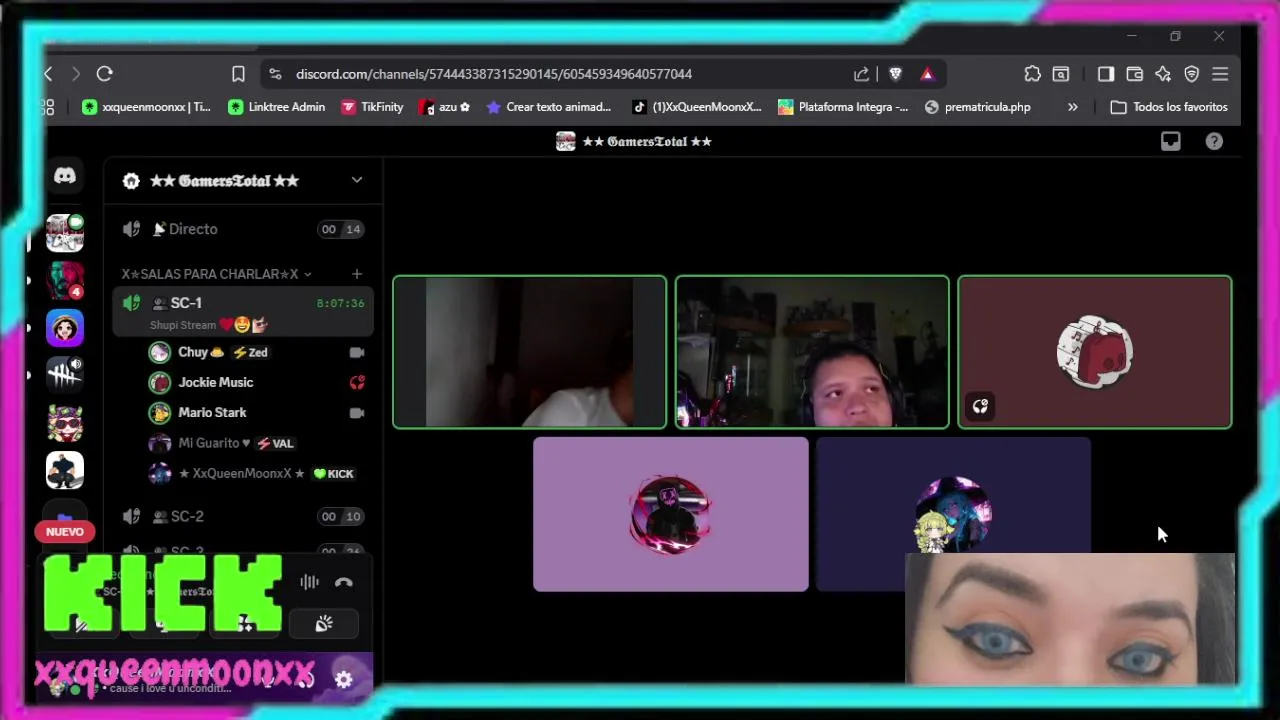Open site information icon beside the URL

[275, 74]
